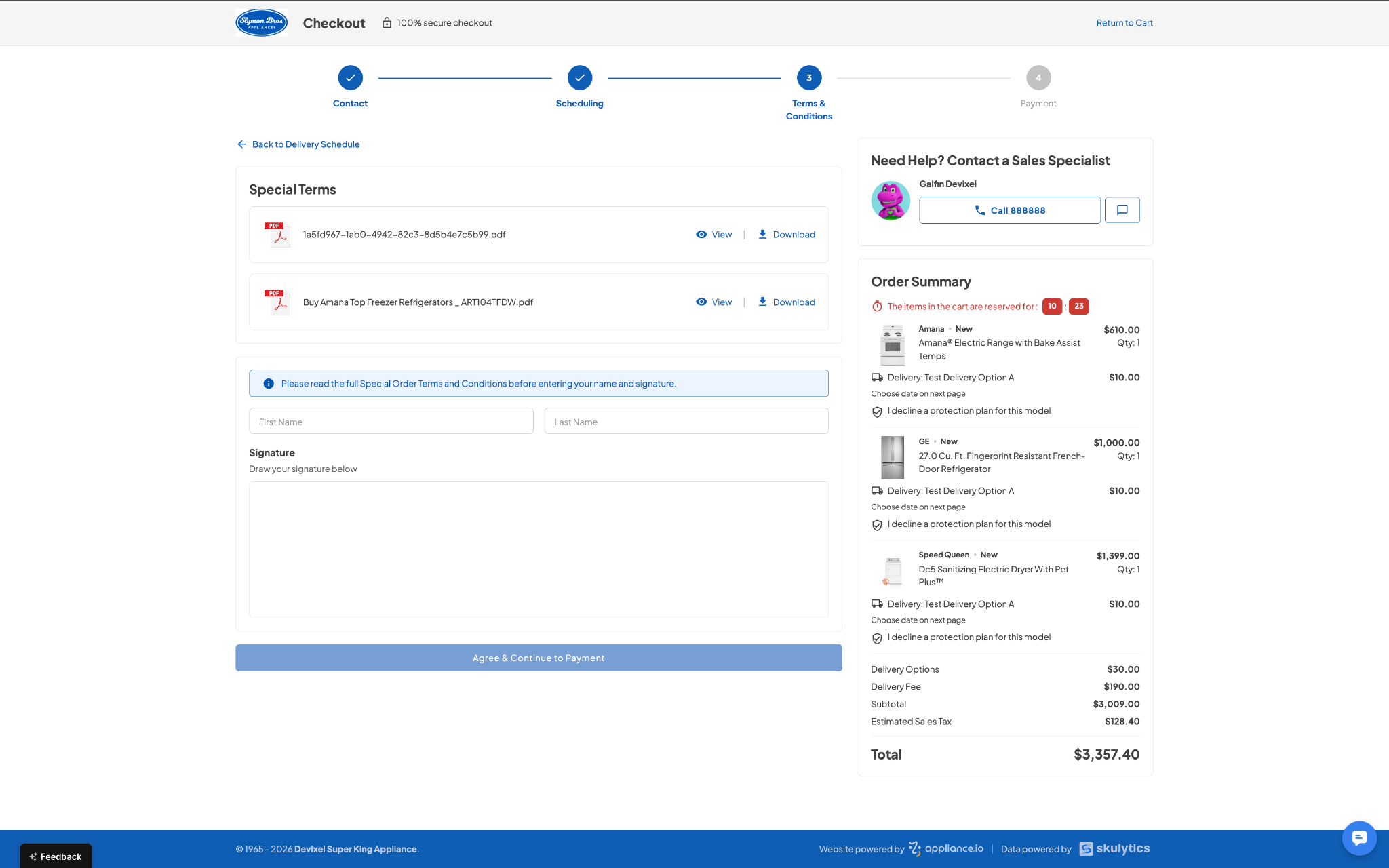Go to the Contact step checkmark
Viewport: 1389px width, 868px height.
coord(350,78)
